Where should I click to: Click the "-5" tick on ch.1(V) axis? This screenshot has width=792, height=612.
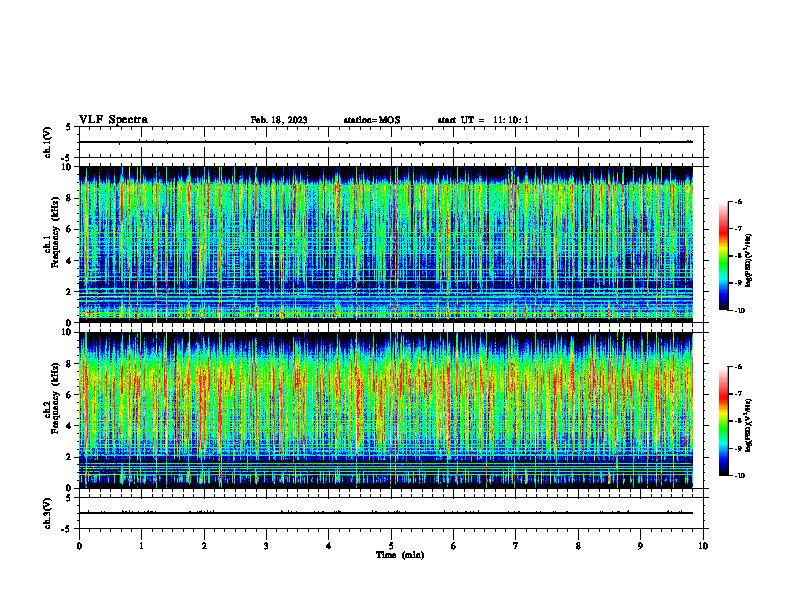tap(67, 158)
